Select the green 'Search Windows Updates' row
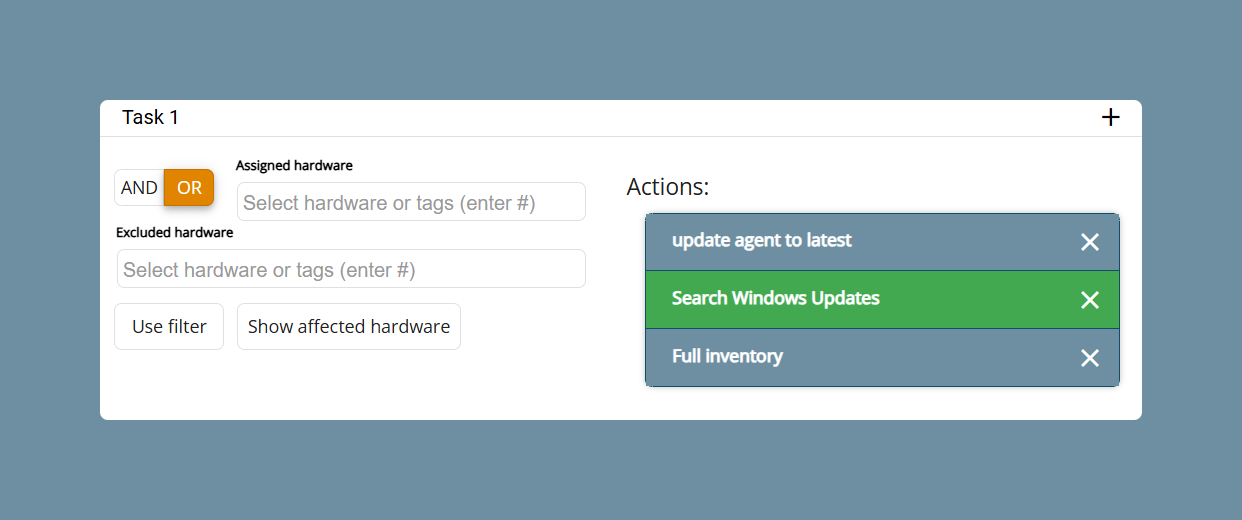This screenshot has height=520, width=1242. [x=882, y=300]
